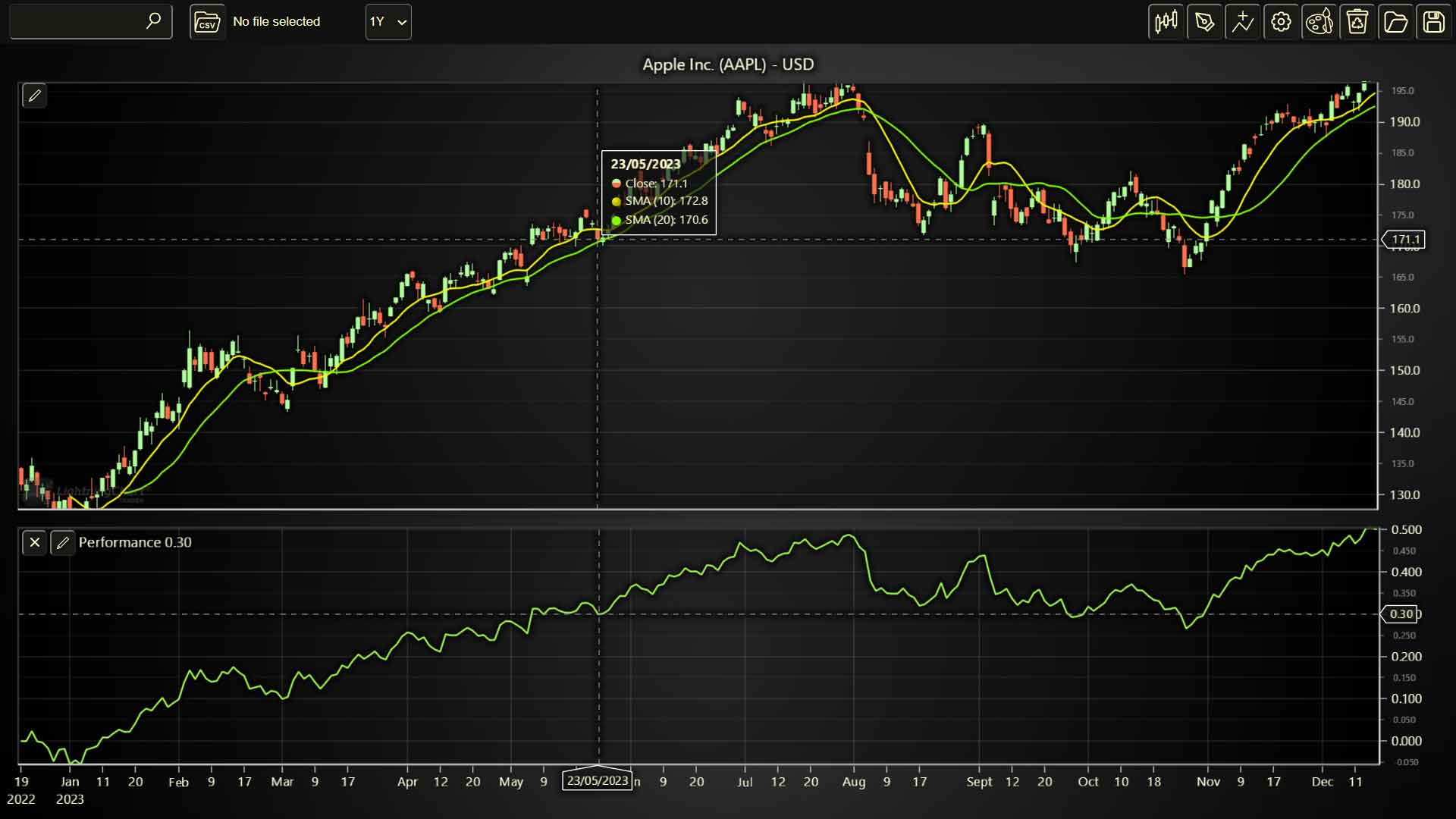Click the 23/05/2023 time axis label
1456x819 pixels.
pos(598,780)
